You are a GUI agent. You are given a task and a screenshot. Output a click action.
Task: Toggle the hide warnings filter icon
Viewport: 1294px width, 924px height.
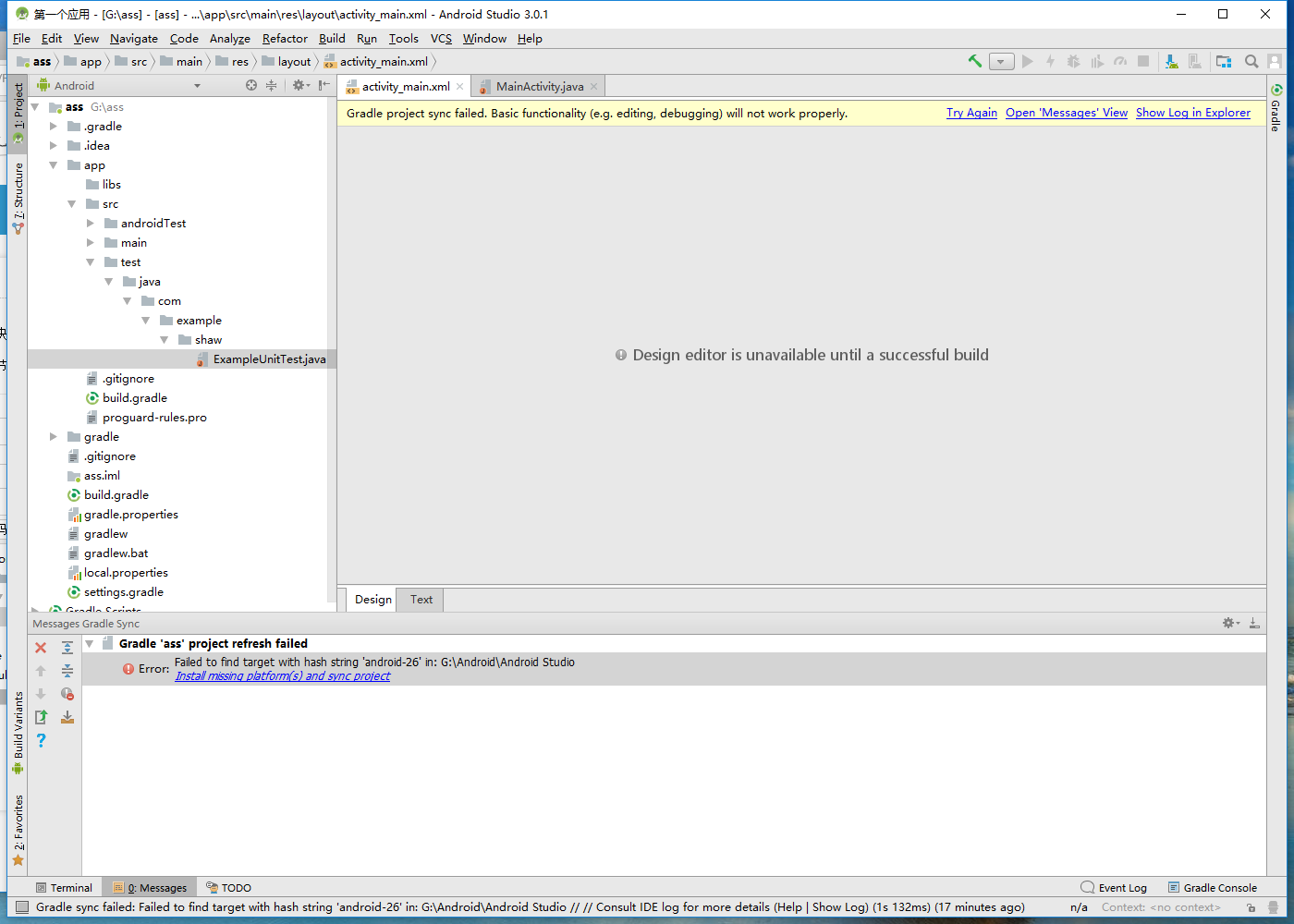(x=67, y=694)
